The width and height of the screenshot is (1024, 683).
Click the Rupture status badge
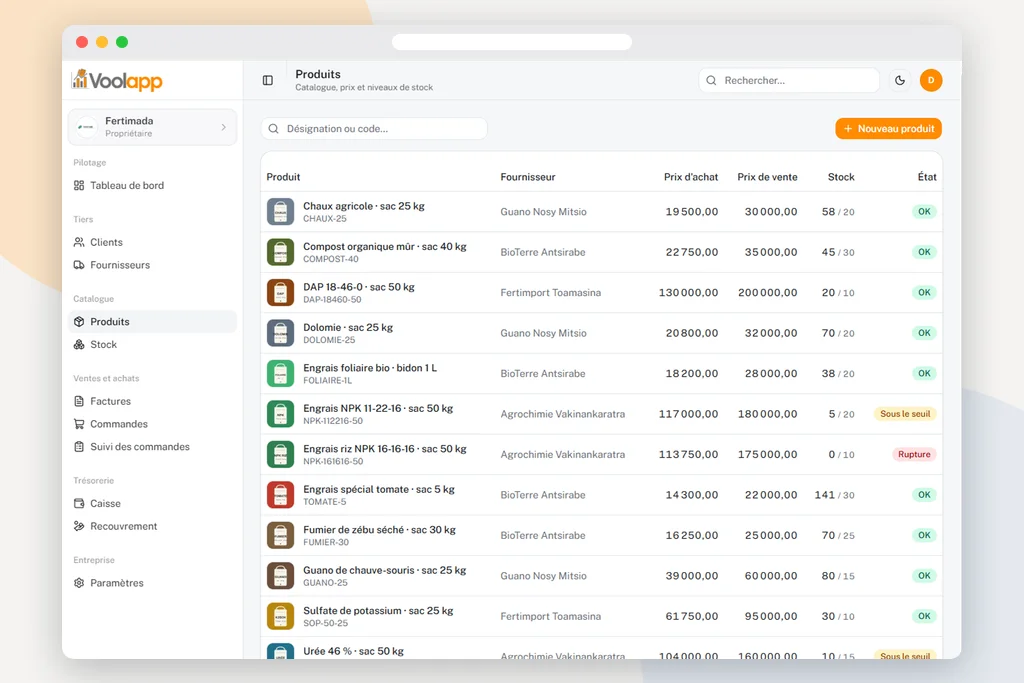click(914, 454)
